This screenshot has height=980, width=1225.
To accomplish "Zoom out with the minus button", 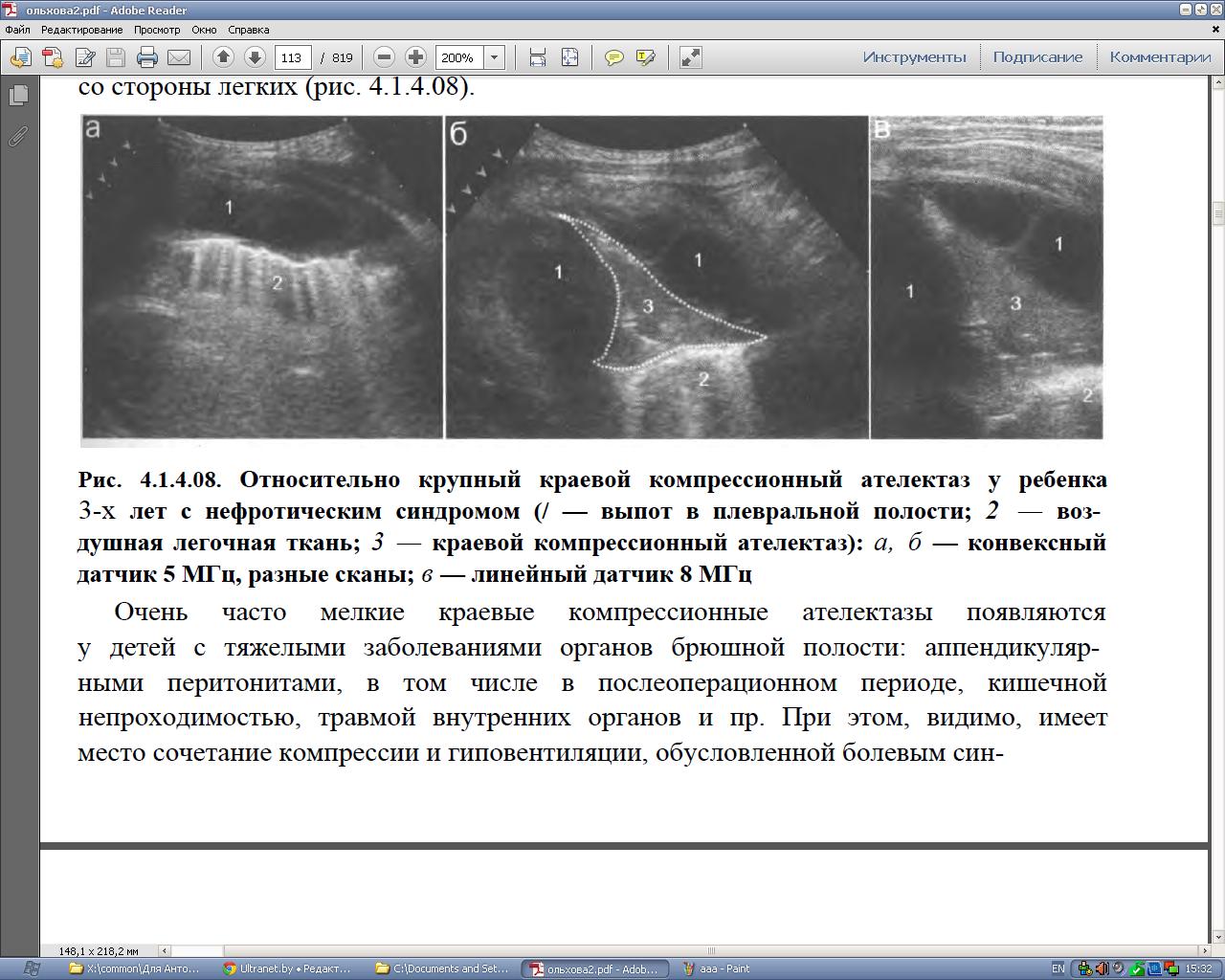I will (x=384, y=57).
